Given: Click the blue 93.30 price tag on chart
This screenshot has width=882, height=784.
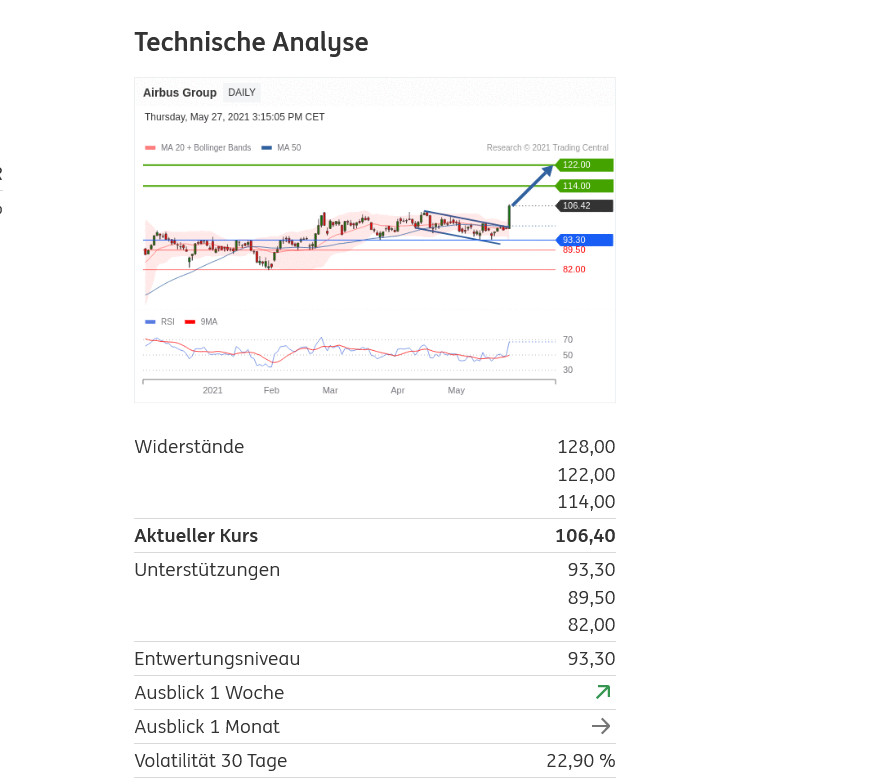Looking at the screenshot, I should point(583,240).
